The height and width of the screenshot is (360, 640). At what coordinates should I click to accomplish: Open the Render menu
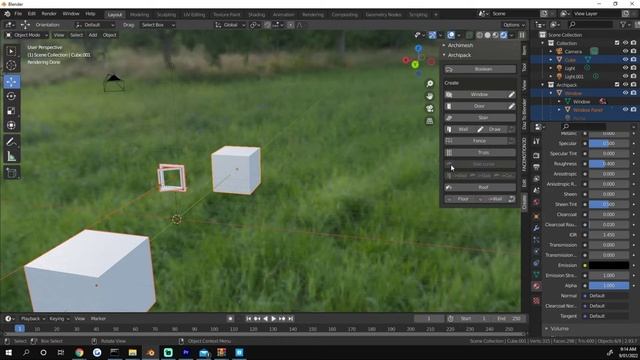[x=49, y=14]
